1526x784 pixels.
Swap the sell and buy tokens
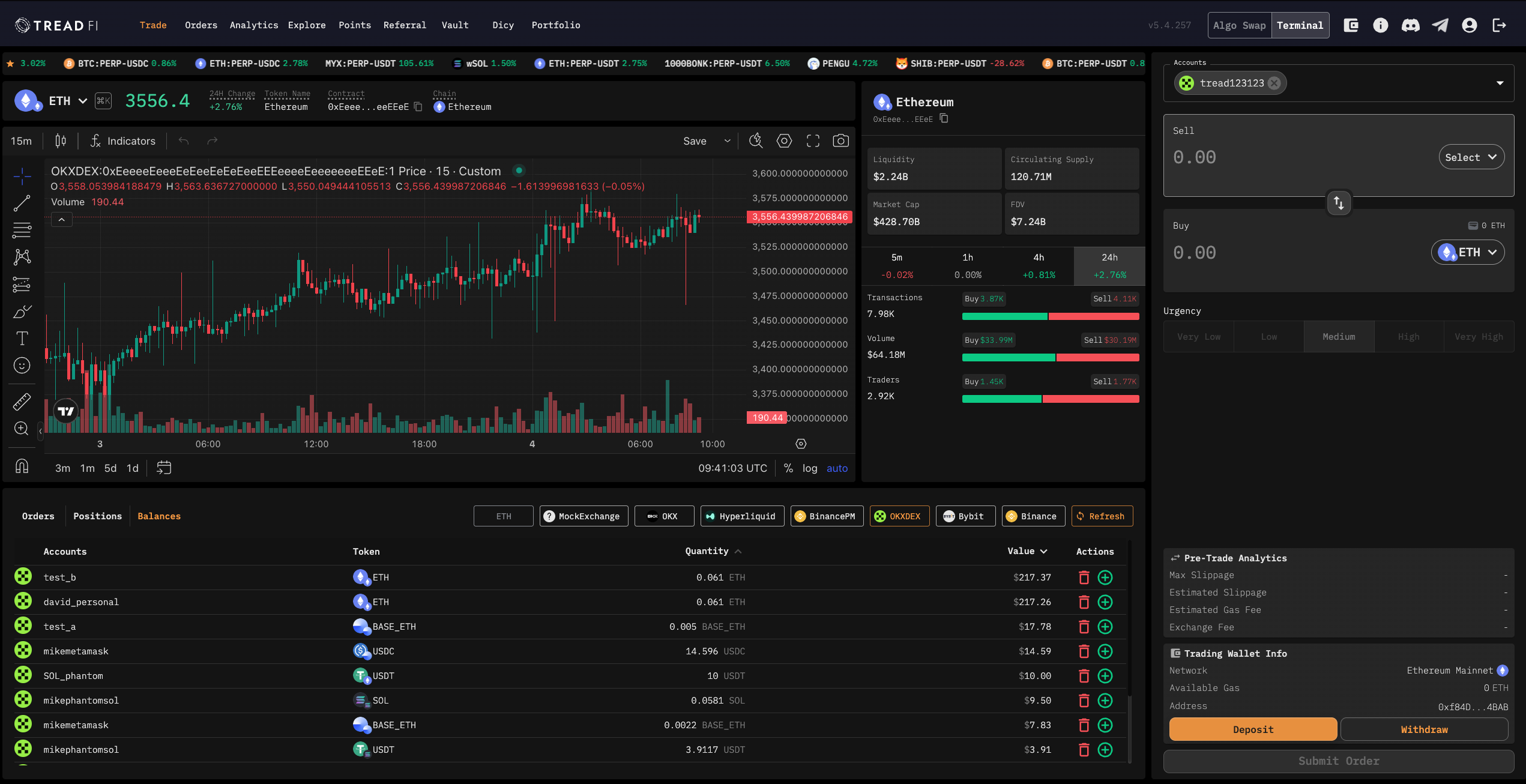[x=1339, y=203]
